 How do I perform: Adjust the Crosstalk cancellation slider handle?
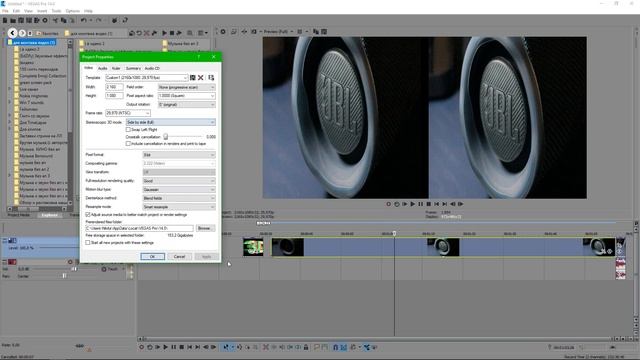(x=166, y=137)
